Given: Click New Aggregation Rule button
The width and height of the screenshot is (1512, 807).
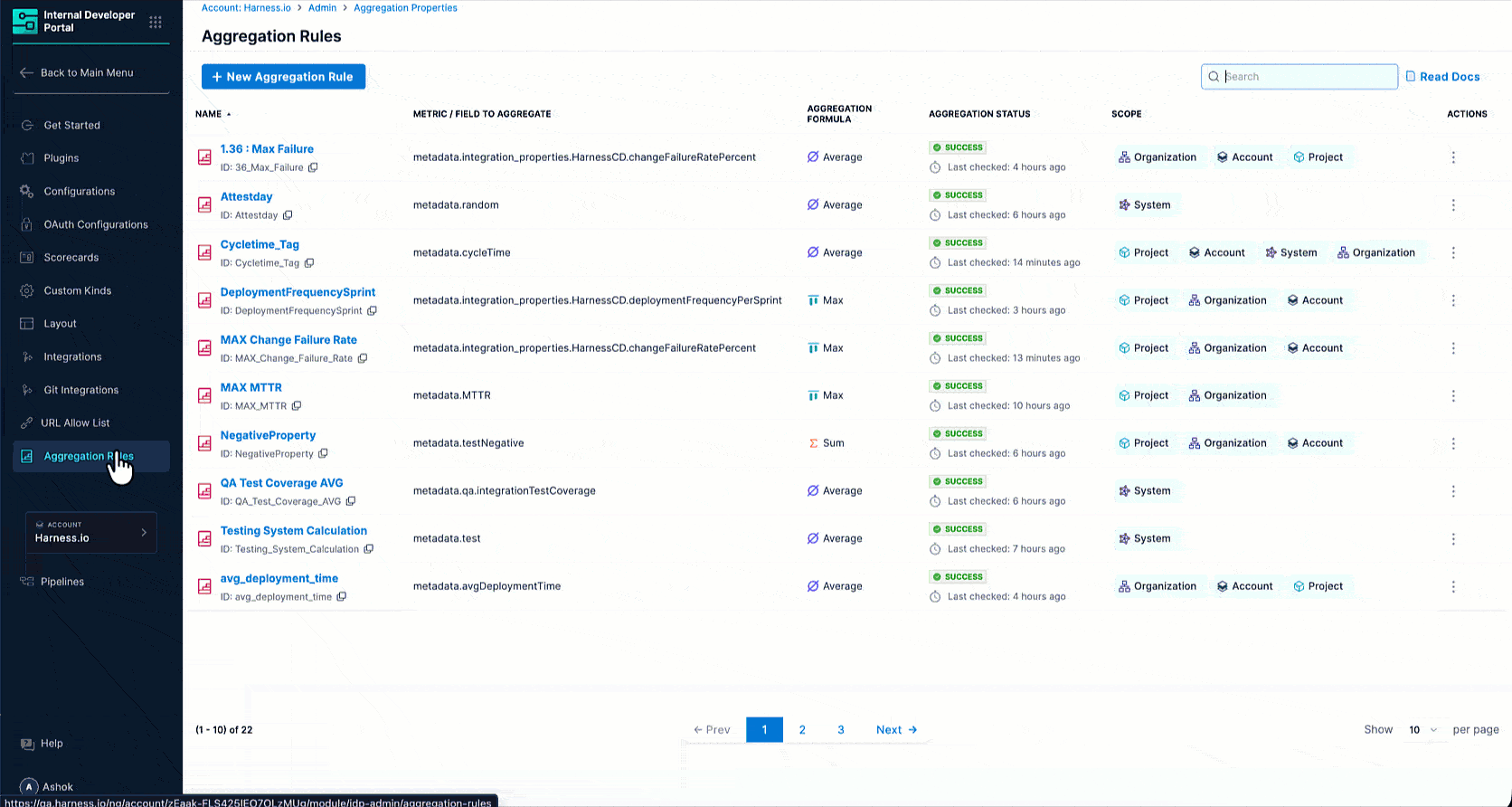Looking at the screenshot, I should 283,77.
